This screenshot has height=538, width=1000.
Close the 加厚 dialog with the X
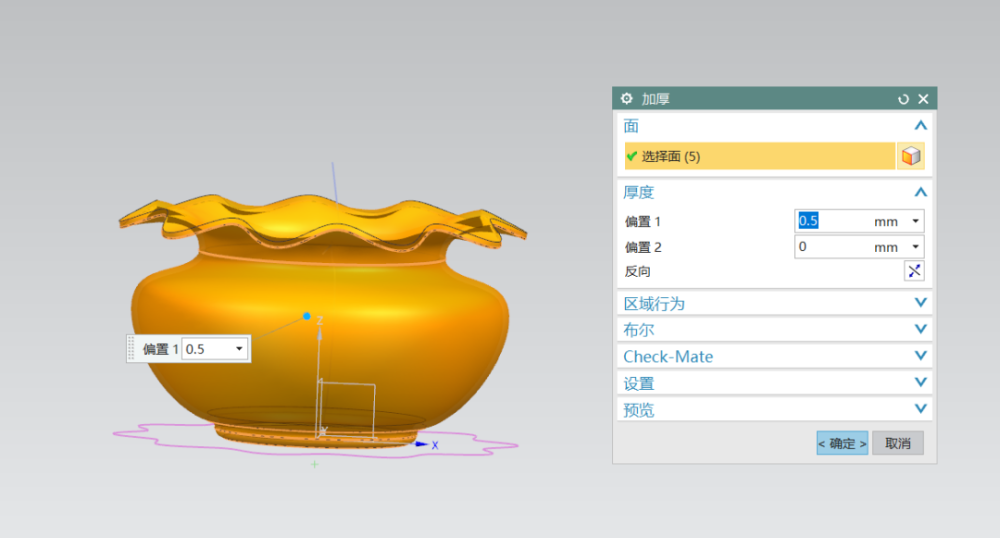(923, 99)
